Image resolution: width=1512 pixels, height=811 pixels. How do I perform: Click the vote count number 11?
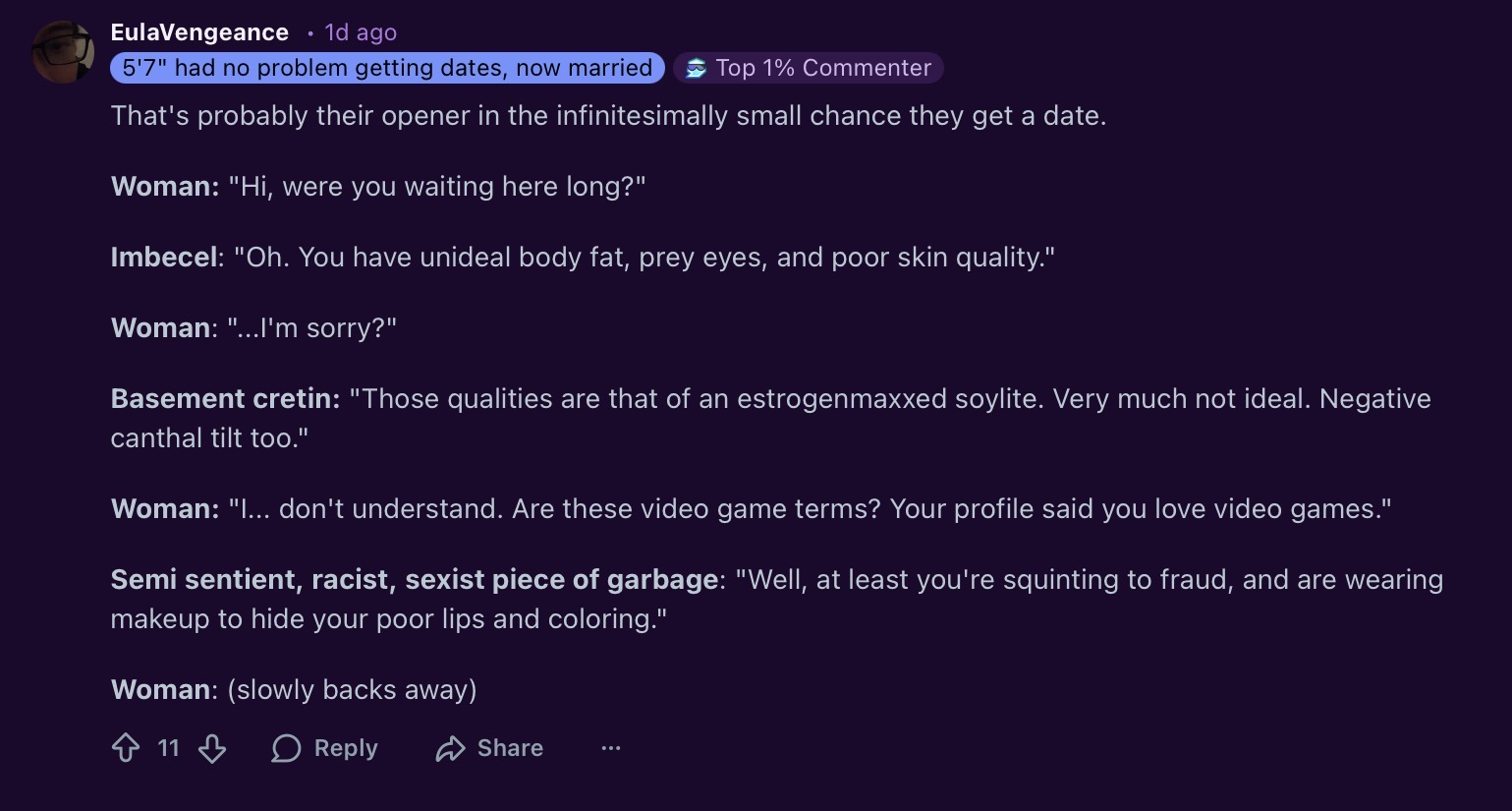click(x=169, y=748)
